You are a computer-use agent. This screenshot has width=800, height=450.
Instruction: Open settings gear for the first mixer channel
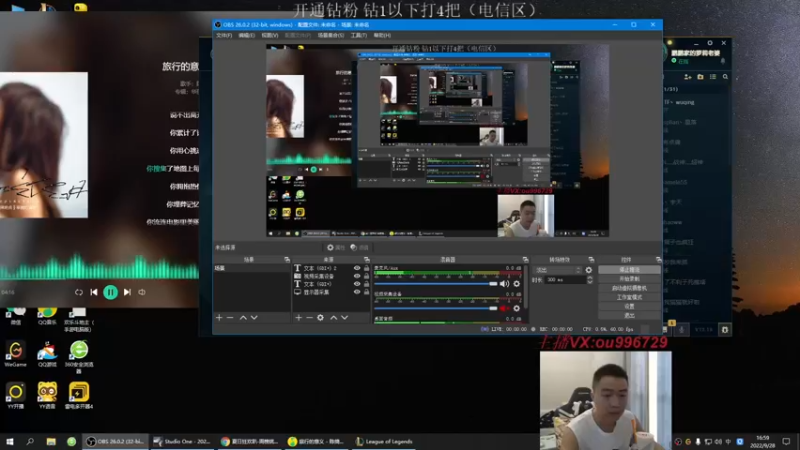click(x=516, y=284)
